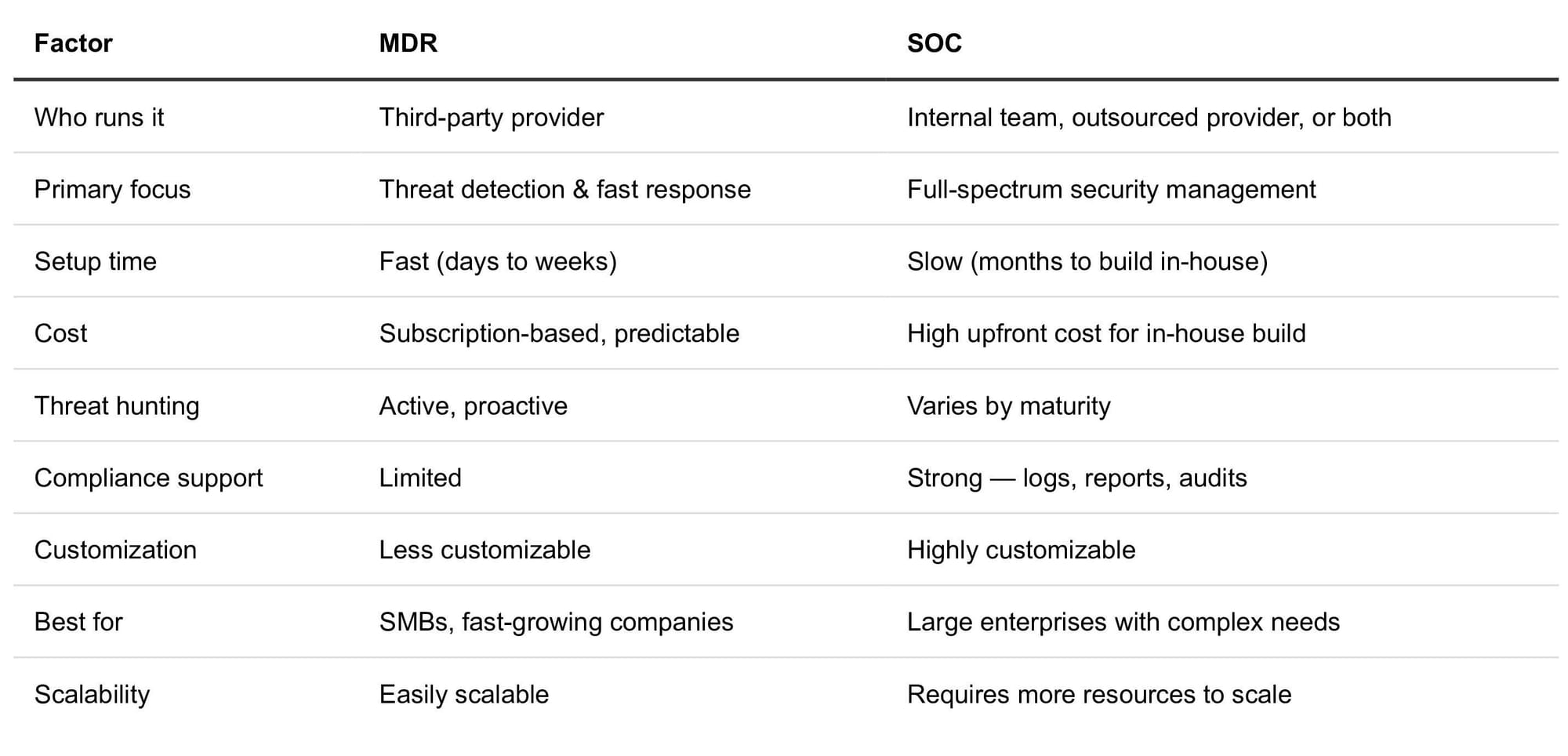Click 'Fast (days to weeks)' cell

(498, 262)
